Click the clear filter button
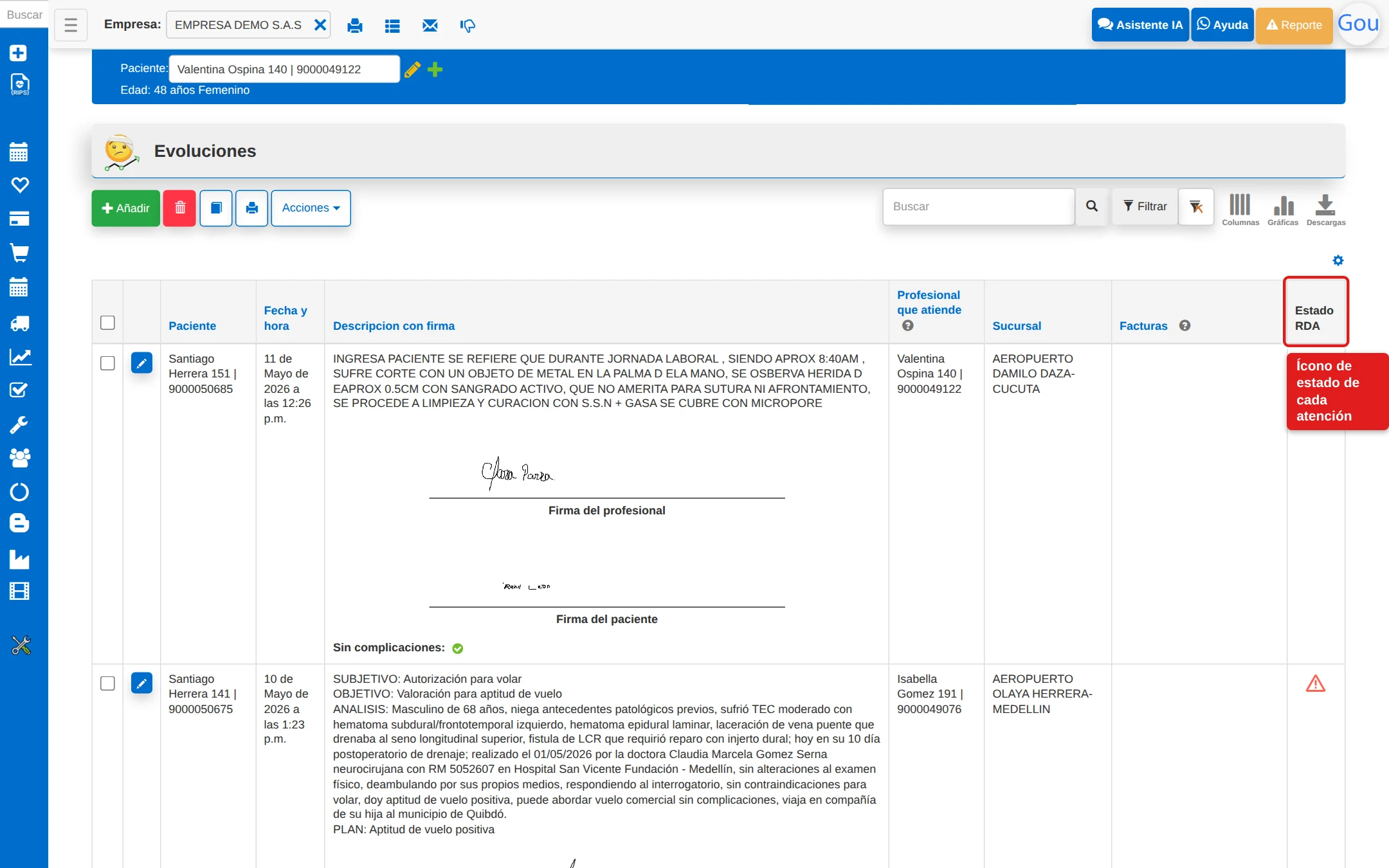Viewport: 1389px width, 868px height. 1196,206
